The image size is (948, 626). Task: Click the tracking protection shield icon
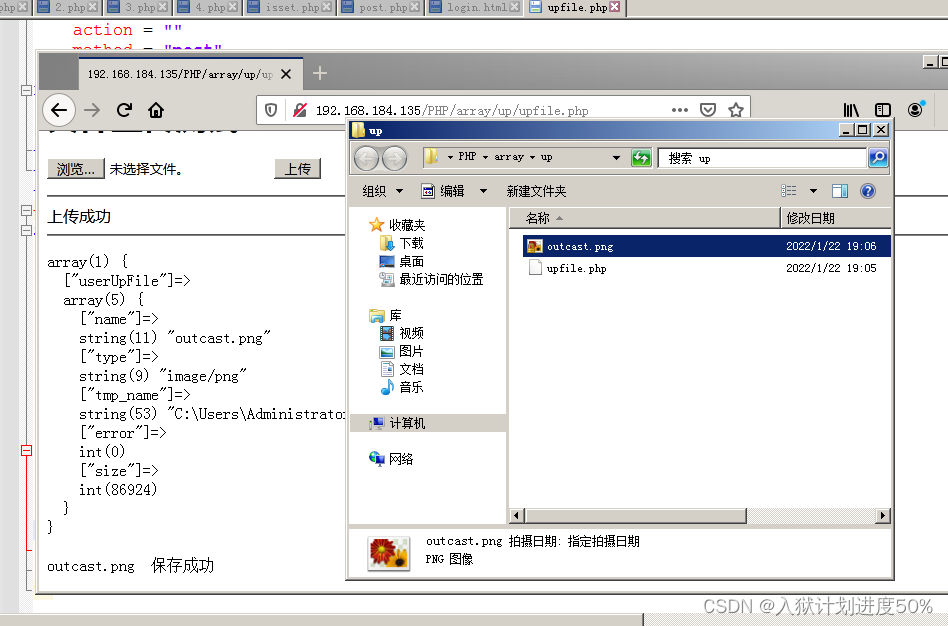[x=271, y=110]
